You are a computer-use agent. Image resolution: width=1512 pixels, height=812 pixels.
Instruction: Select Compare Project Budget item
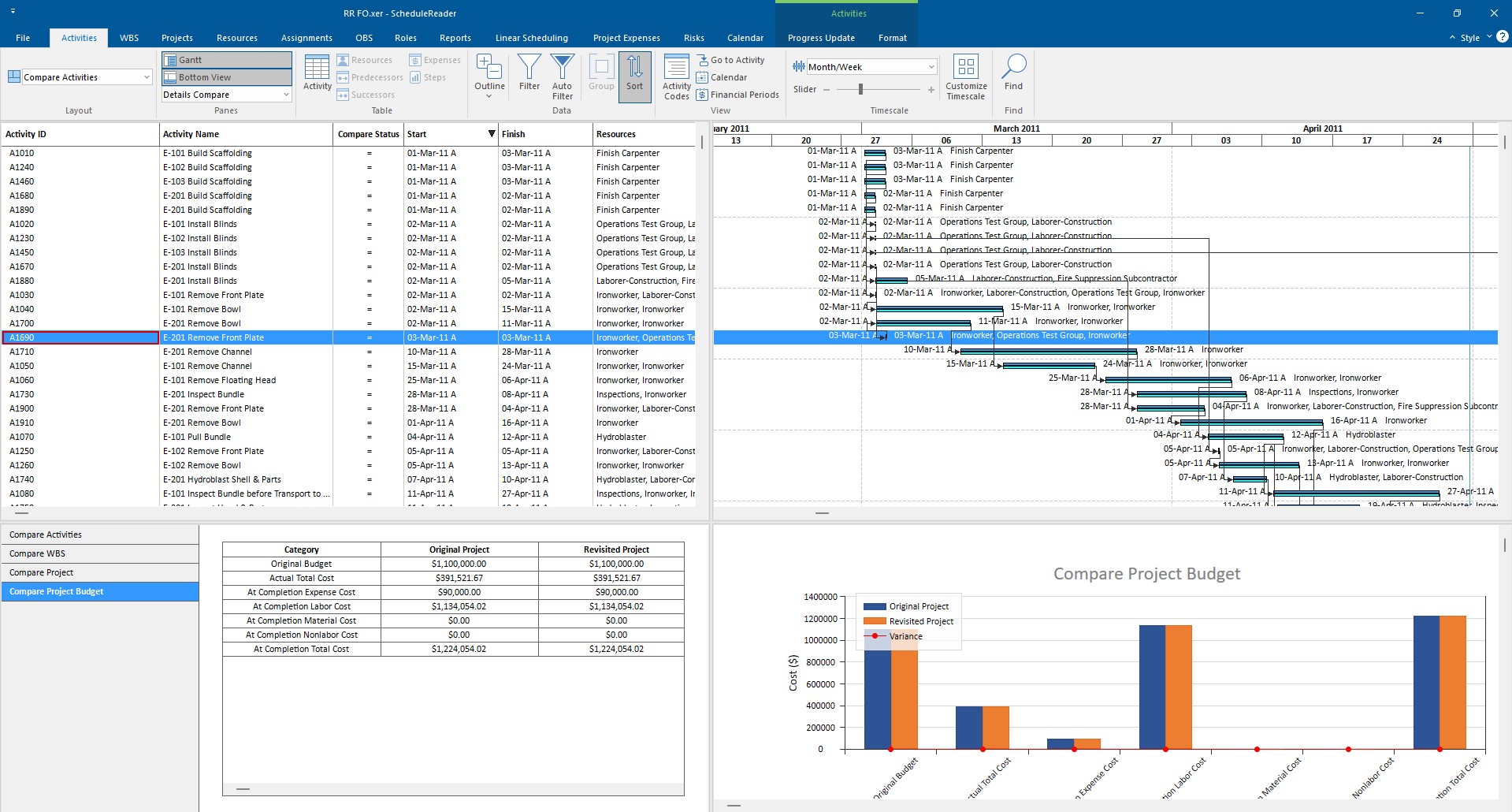(100, 591)
